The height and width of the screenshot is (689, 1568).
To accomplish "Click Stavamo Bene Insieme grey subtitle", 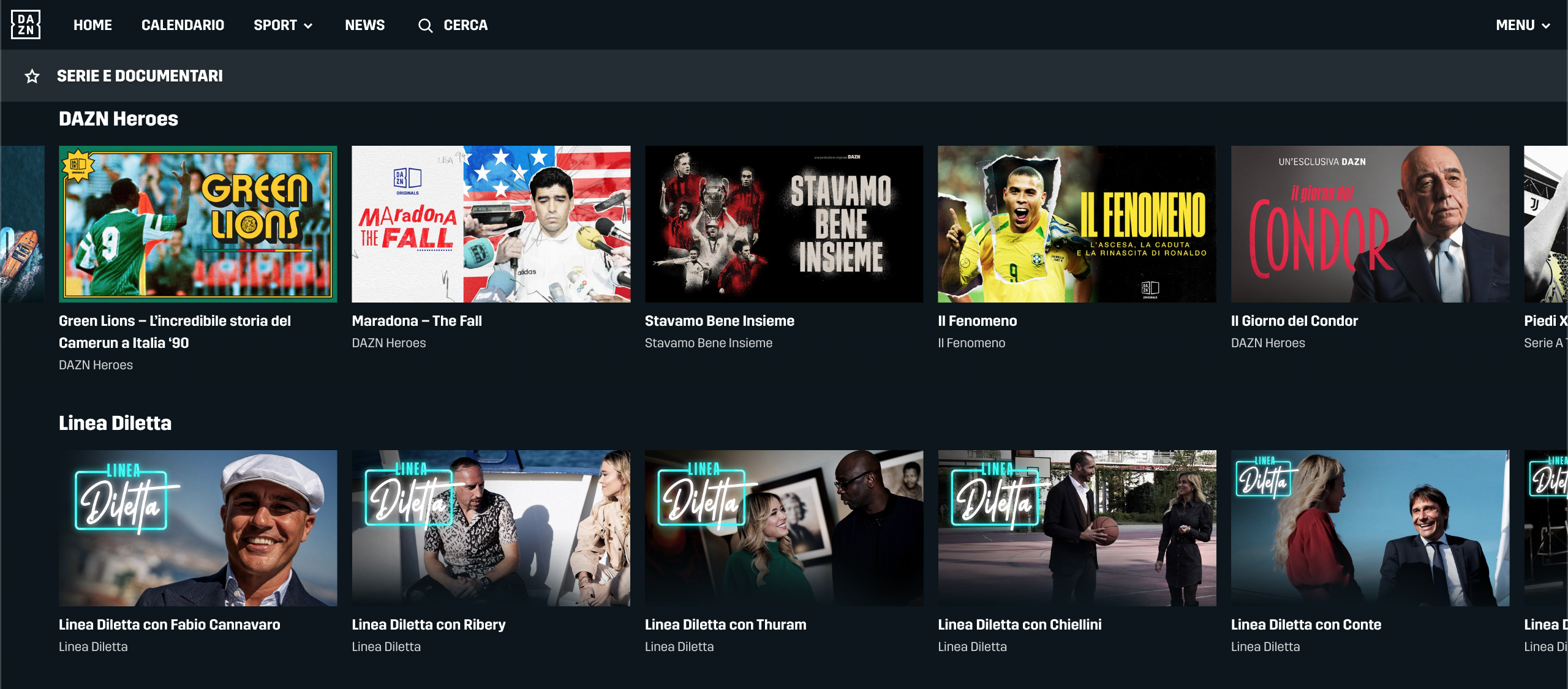I will coord(708,343).
